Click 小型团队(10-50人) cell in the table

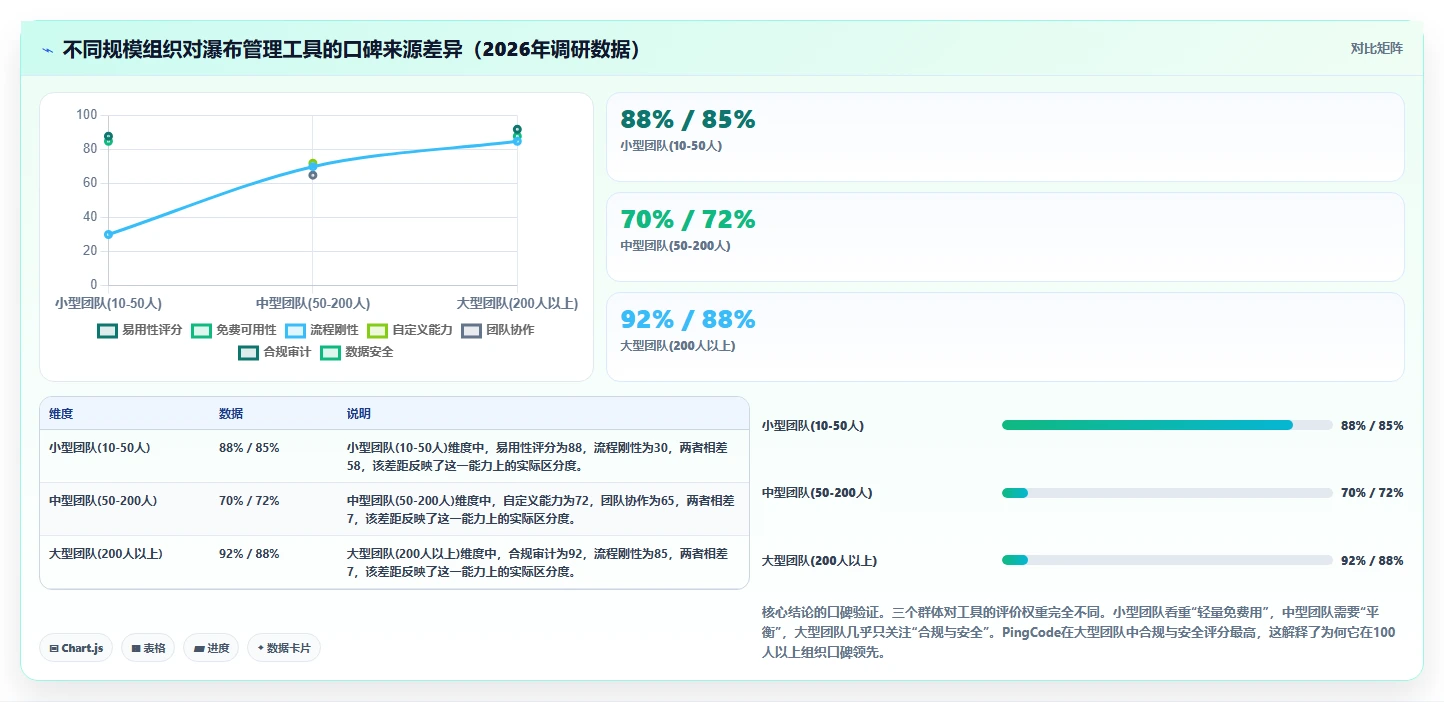click(100, 448)
